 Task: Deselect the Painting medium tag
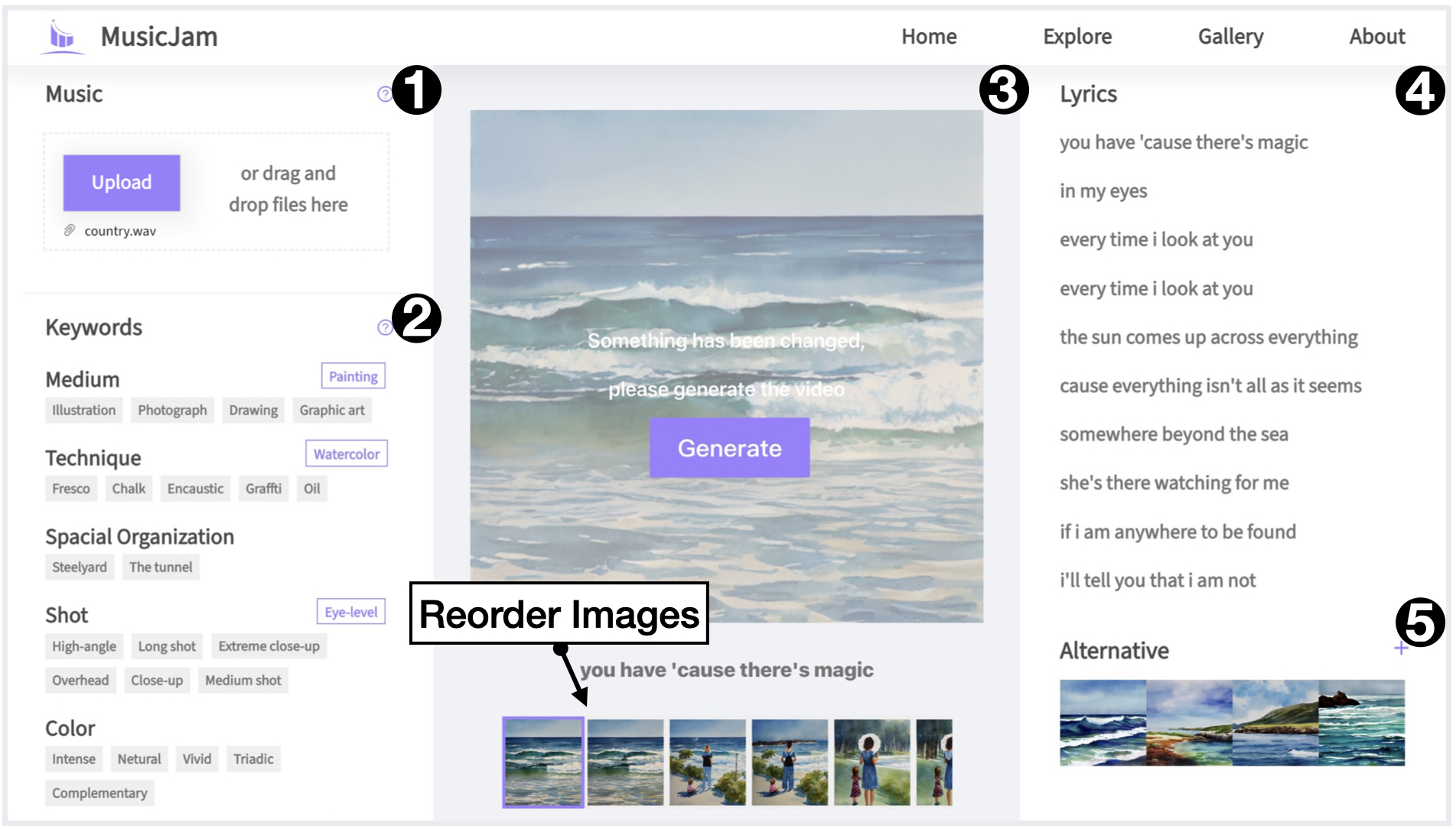(x=353, y=376)
